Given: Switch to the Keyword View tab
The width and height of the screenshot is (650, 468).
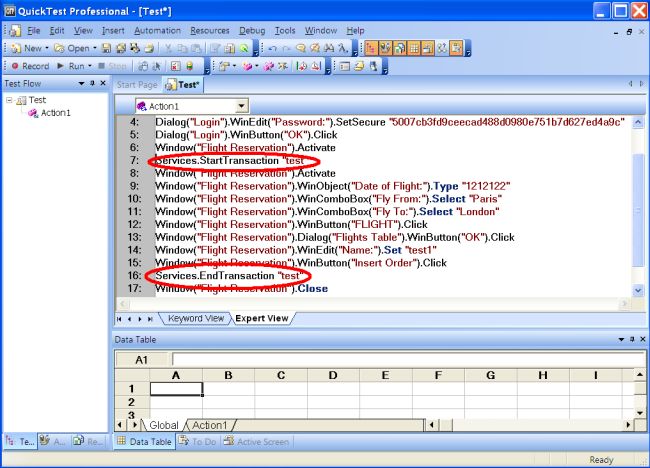Looking at the screenshot, I should [196, 318].
